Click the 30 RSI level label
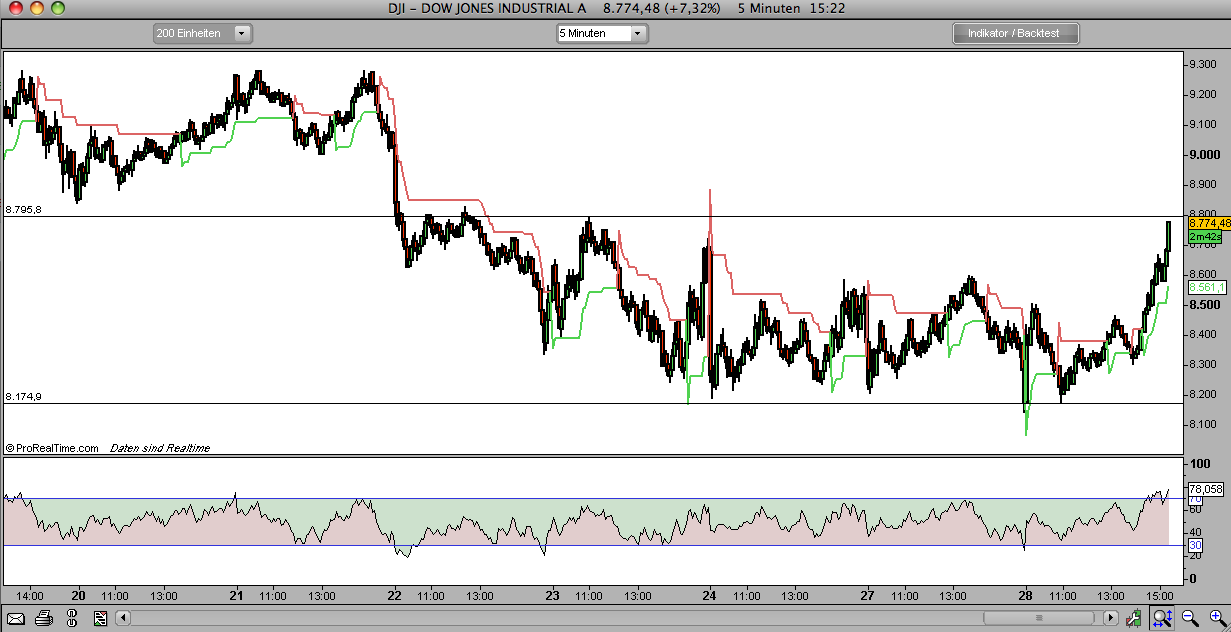1231x632 pixels. click(x=1194, y=545)
